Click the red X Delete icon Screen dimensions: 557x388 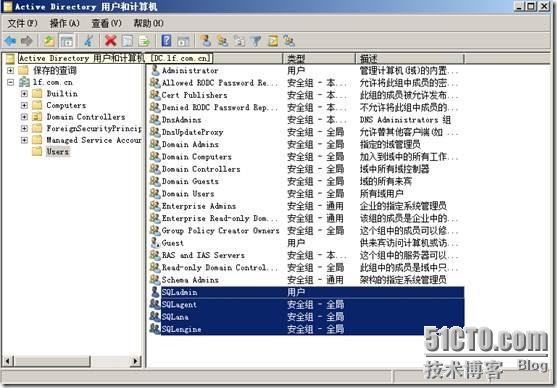click(110, 41)
